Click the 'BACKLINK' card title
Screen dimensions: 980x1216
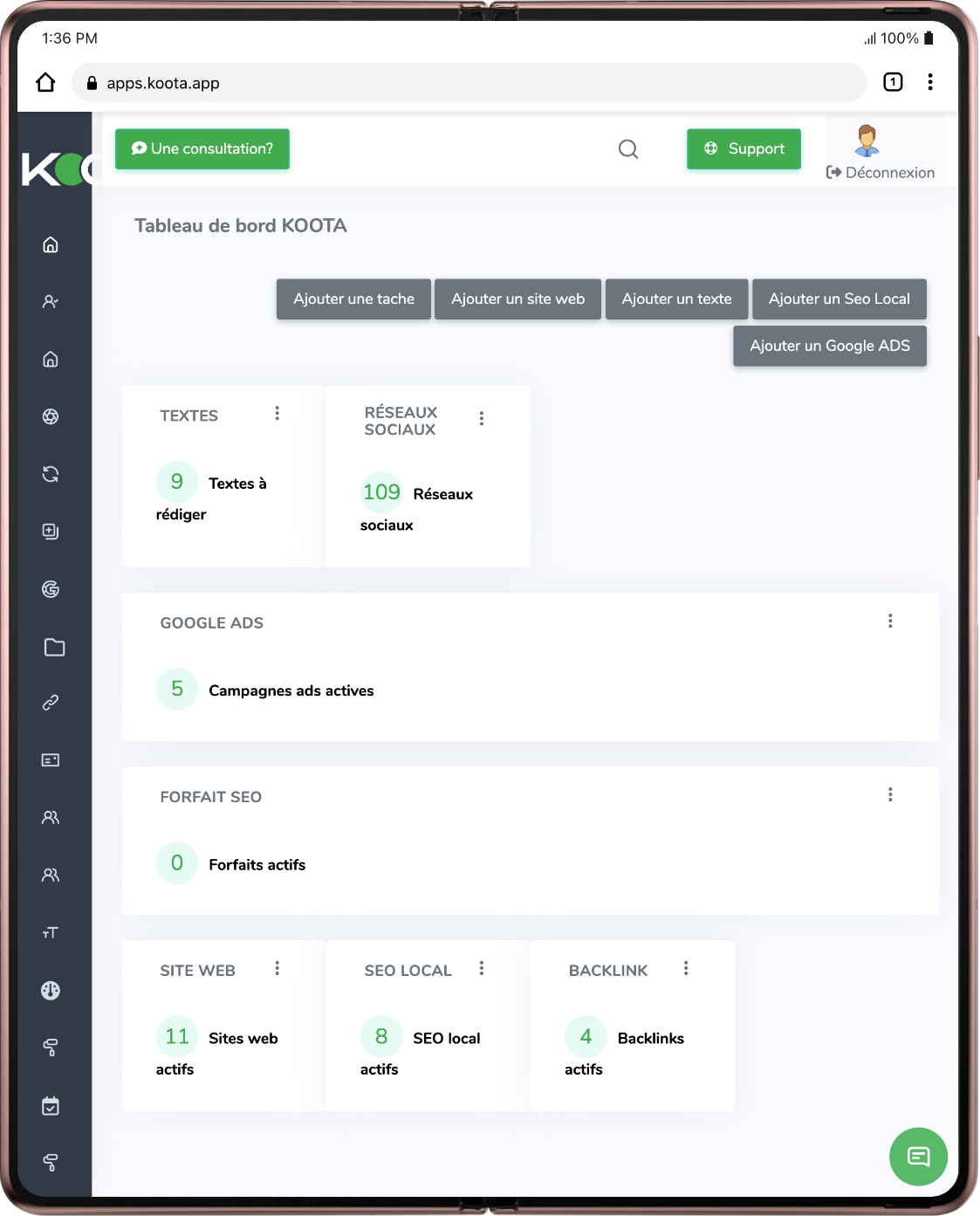(x=608, y=971)
